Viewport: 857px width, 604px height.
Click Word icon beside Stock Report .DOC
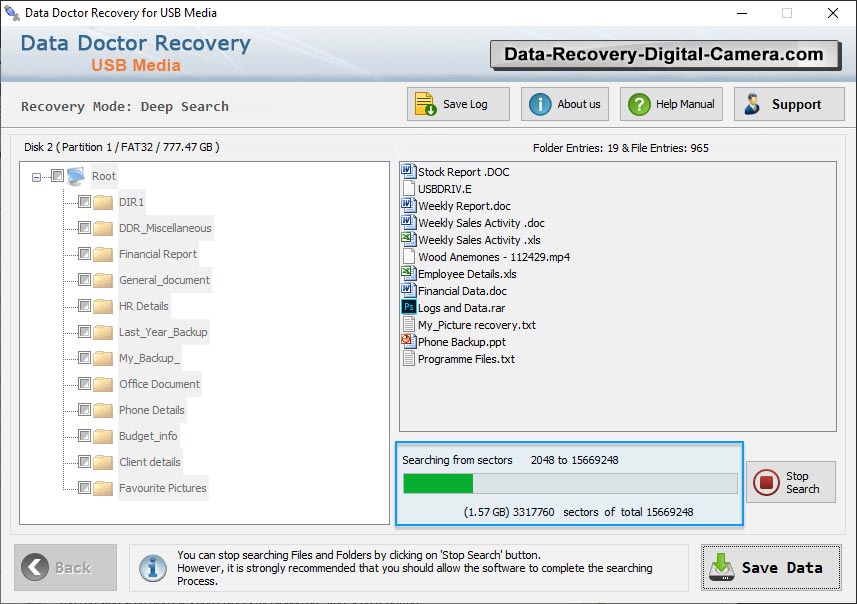pos(408,171)
